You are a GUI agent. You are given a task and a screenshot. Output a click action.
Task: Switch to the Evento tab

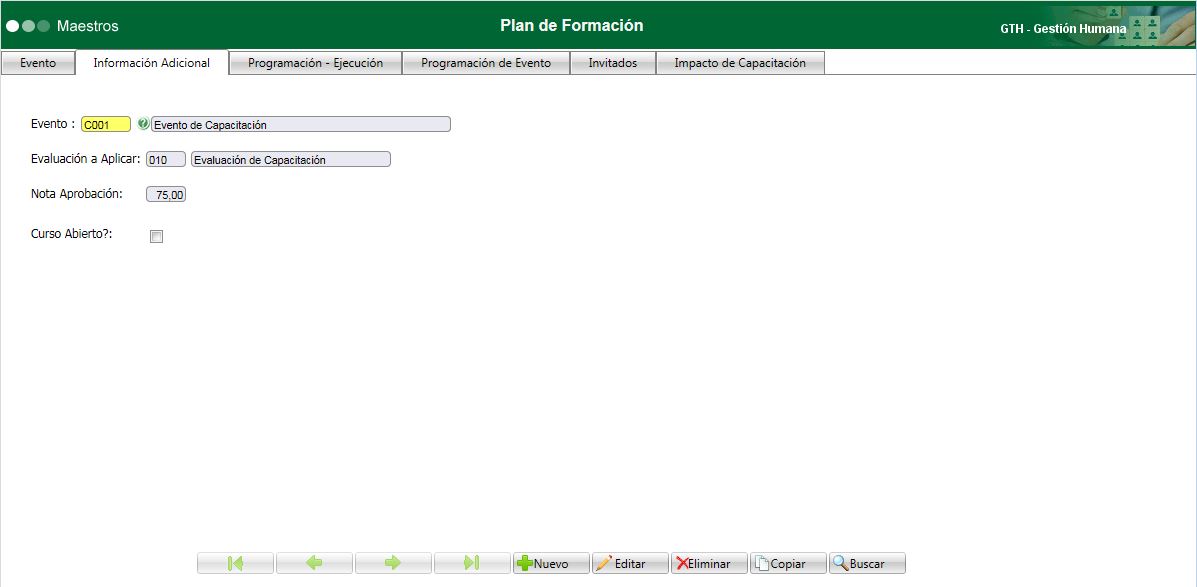[38, 63]
